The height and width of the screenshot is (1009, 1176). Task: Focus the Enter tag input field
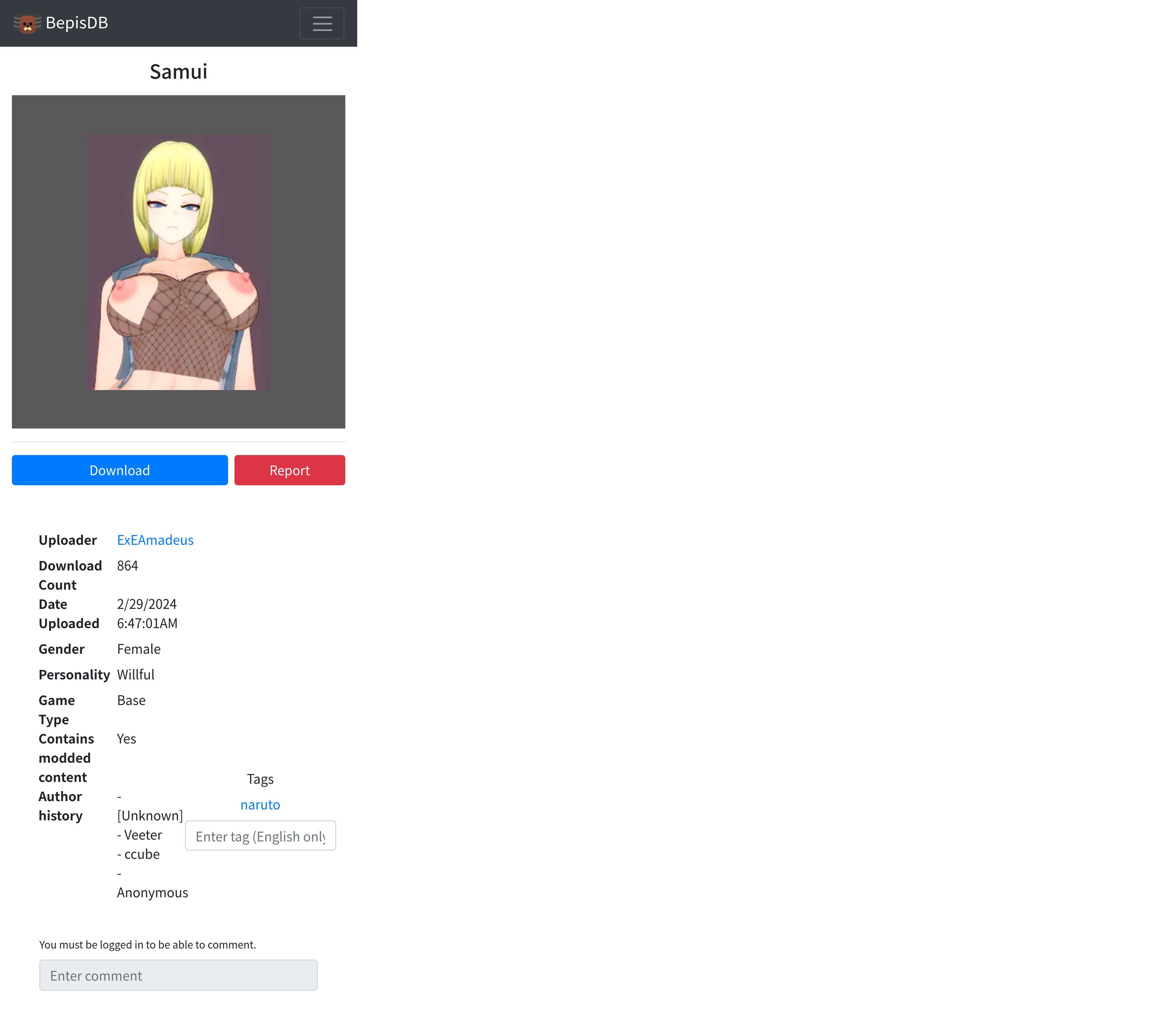[260, 835]
